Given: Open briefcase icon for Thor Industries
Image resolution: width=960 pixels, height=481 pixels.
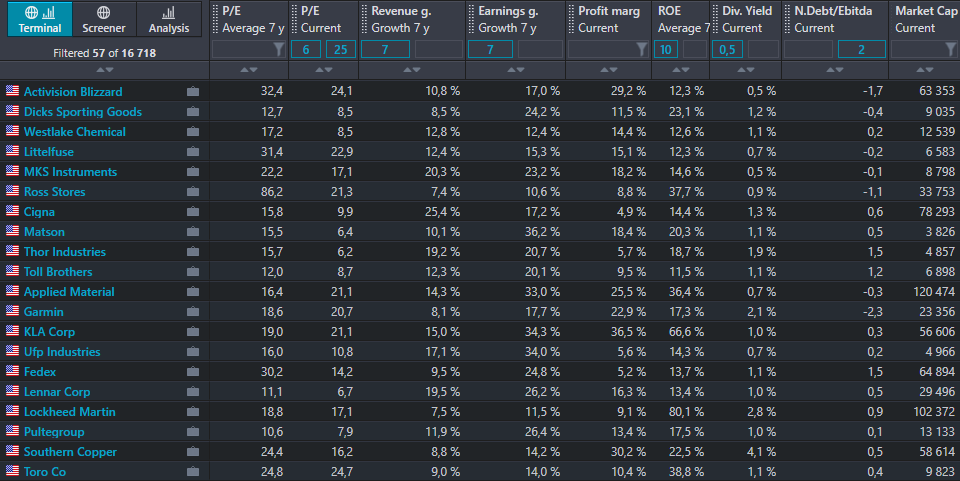Looking at the screenshot, I should 193,252.
